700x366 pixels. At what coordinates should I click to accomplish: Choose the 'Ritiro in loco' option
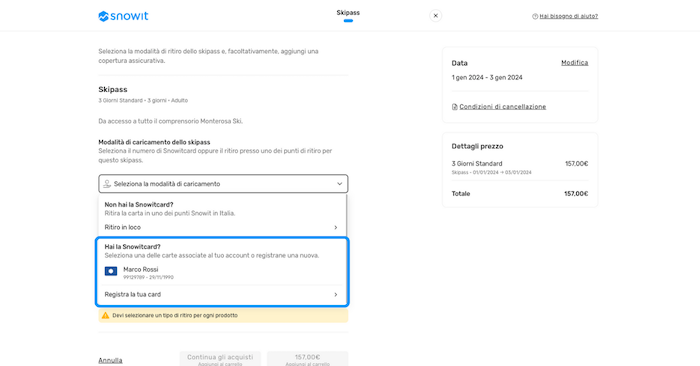coord(222,227)
